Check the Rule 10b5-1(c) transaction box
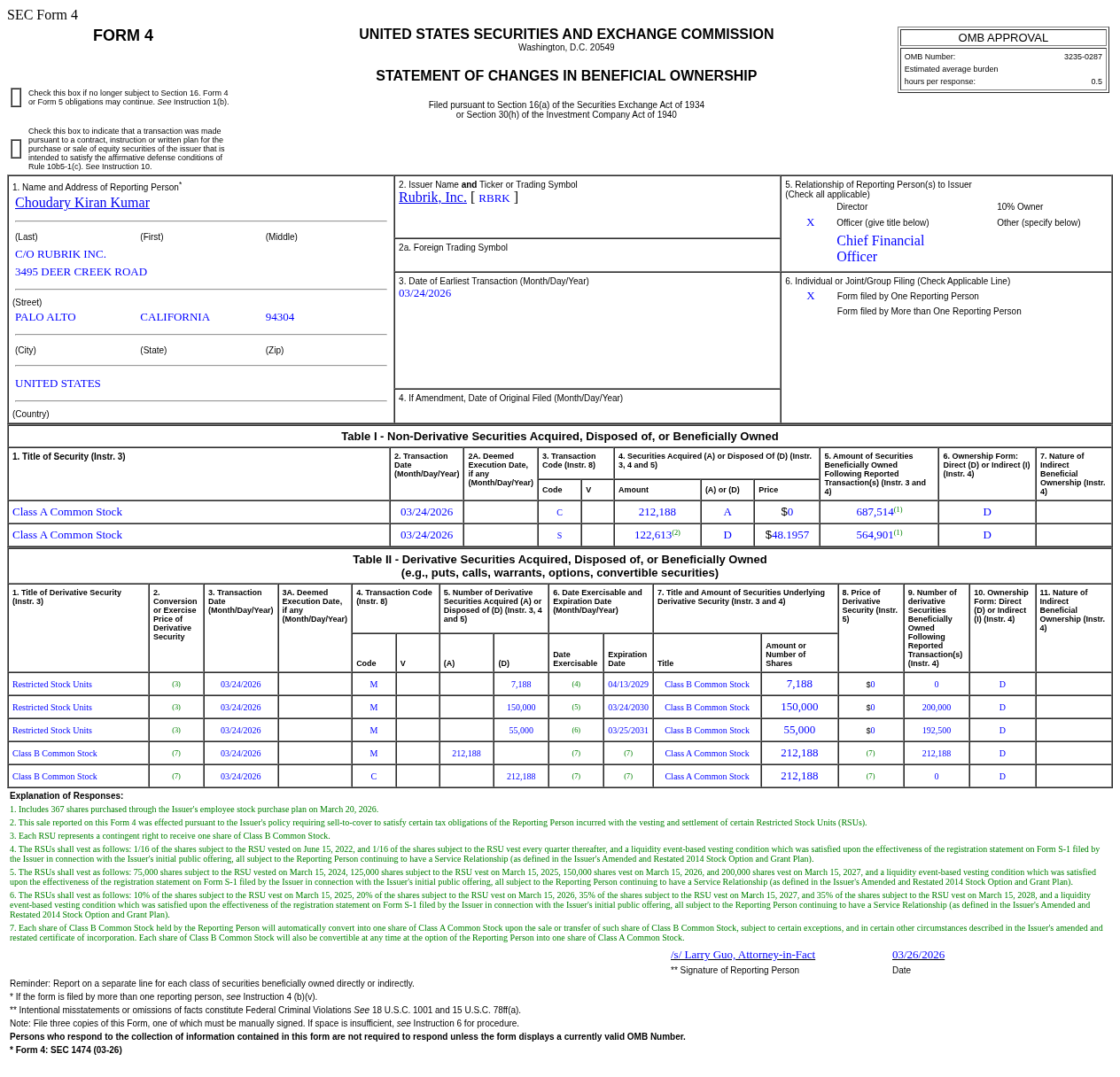The height and width of the screenshot is (1077, 1120). click(16, 149)
